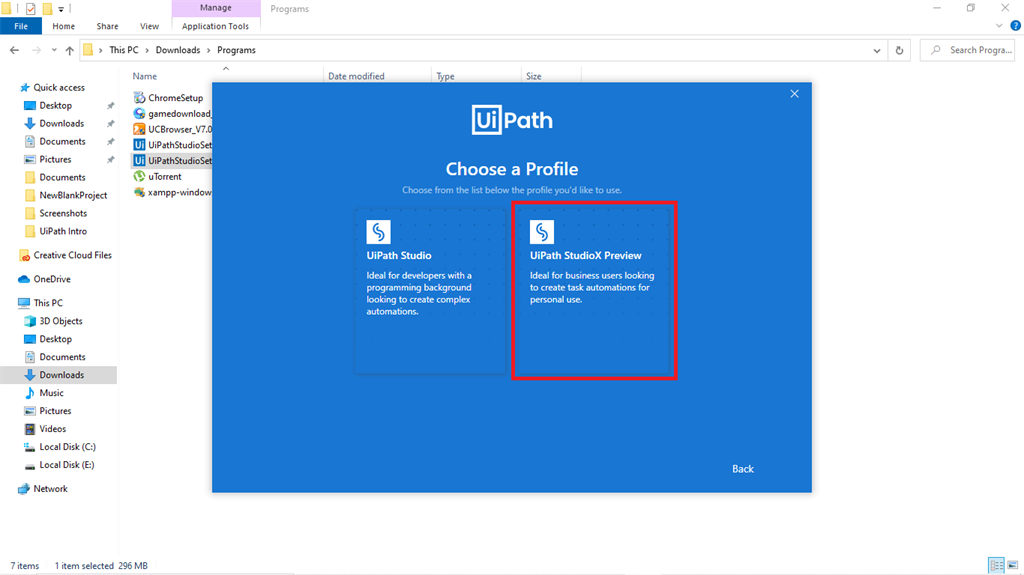This screenshot has height=575, width=1024.
Task: Click the UCBrowser file icon
Action: pos(139,129)
